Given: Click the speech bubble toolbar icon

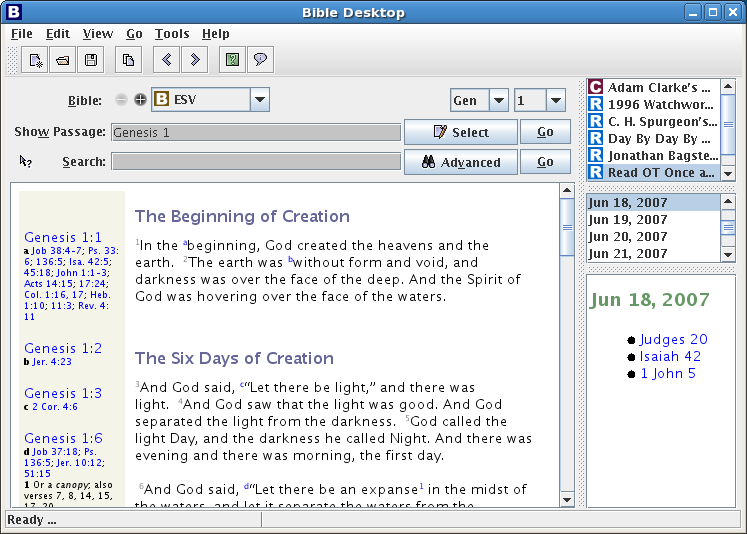Looking at the screenshot, I should [260, 60].
